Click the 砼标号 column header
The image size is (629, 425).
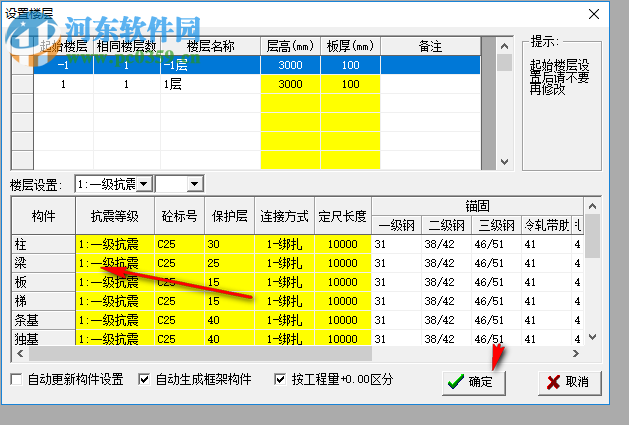(x=179, y=216)
